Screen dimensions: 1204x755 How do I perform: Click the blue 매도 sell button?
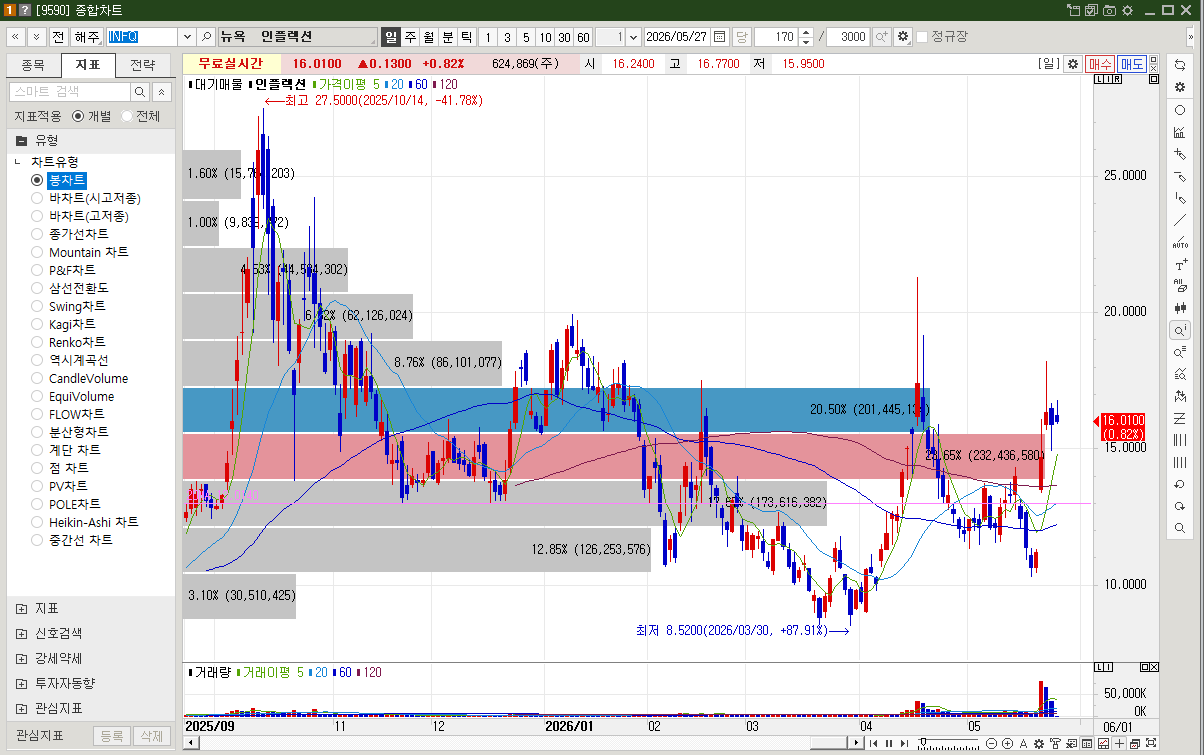[x=1132, y=64]
